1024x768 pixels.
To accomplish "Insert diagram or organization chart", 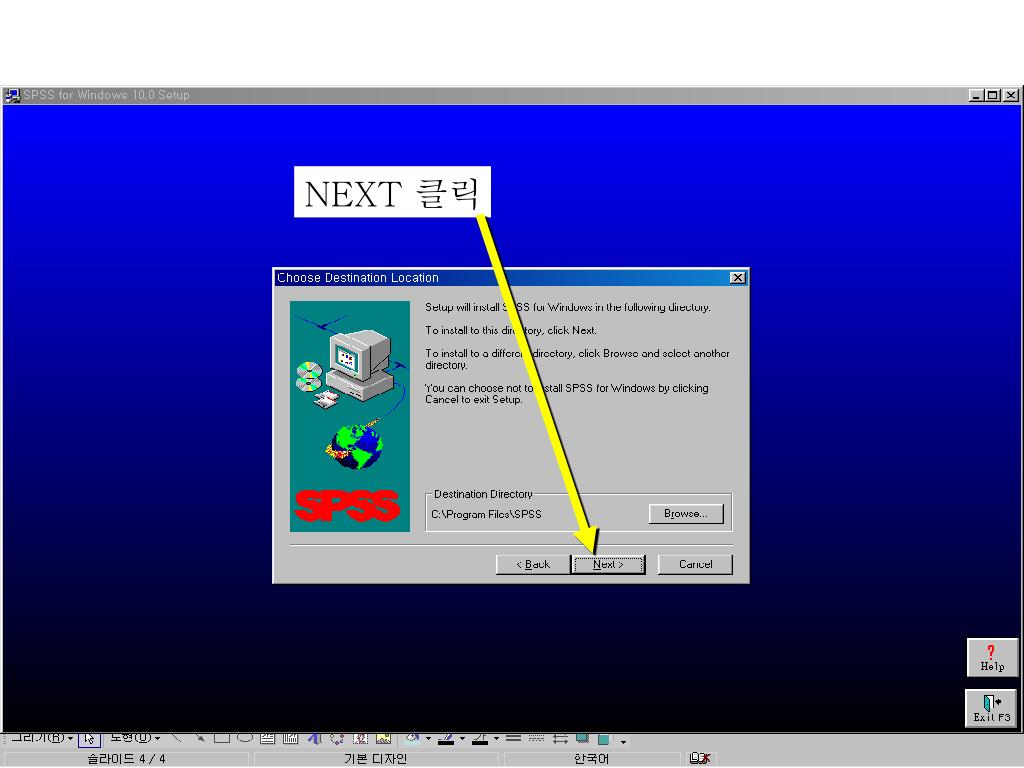I will click(337, 738).
